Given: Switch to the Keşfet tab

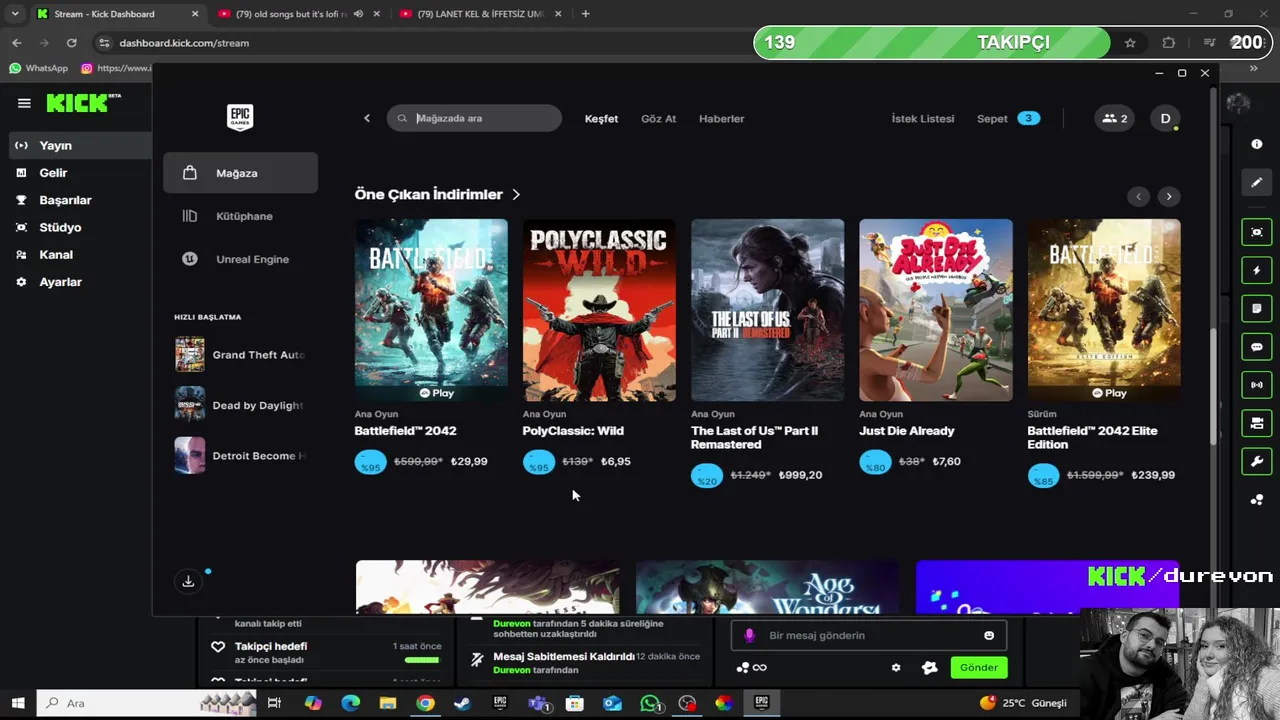Looking at the screenshot, I should click(601, 118).
